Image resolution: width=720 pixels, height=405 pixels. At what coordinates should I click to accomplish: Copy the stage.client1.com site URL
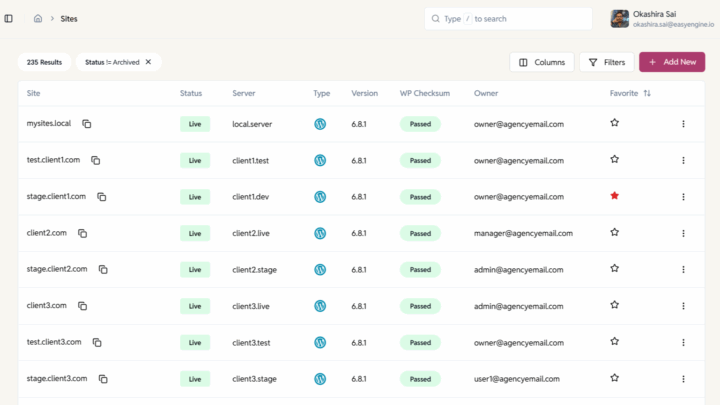click(x=102, y=197)
